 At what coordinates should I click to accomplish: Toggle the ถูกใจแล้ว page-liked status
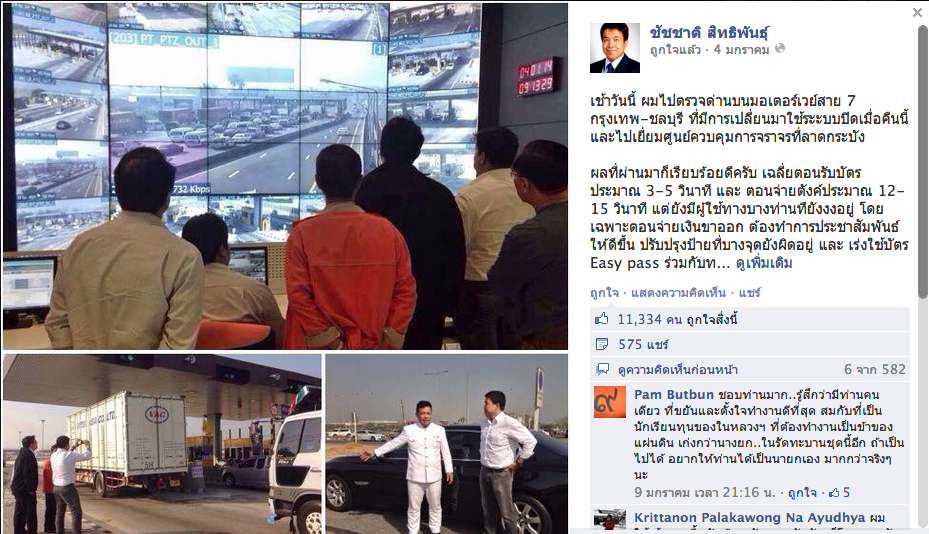tap(675, 49)
